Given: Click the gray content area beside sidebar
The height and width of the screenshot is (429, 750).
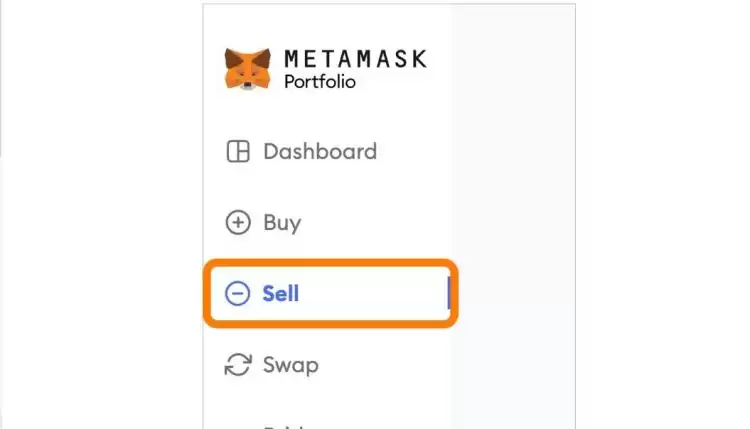Looking at the screenshot, I should [x=512, y=200].
